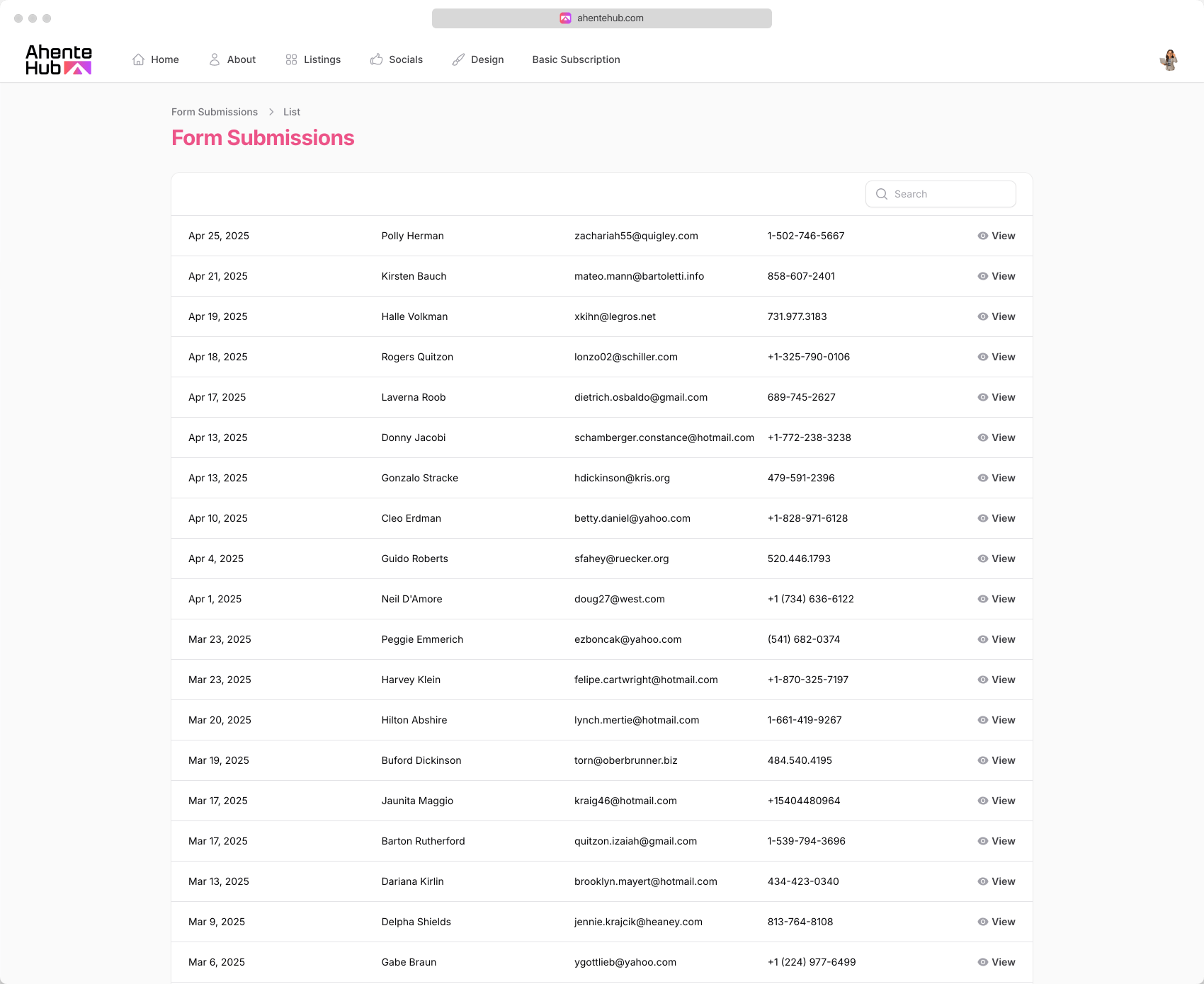Viewport: 1204px width, 984px height.
Task: Click the About person icon
Action: [x=215, y=59]
